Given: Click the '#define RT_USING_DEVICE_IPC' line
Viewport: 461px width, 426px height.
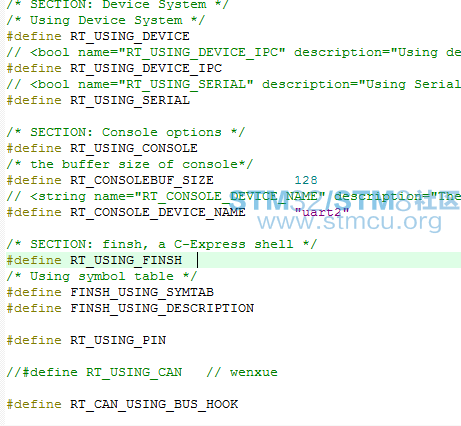Looking at the screenshot, I should click(114, 68).
